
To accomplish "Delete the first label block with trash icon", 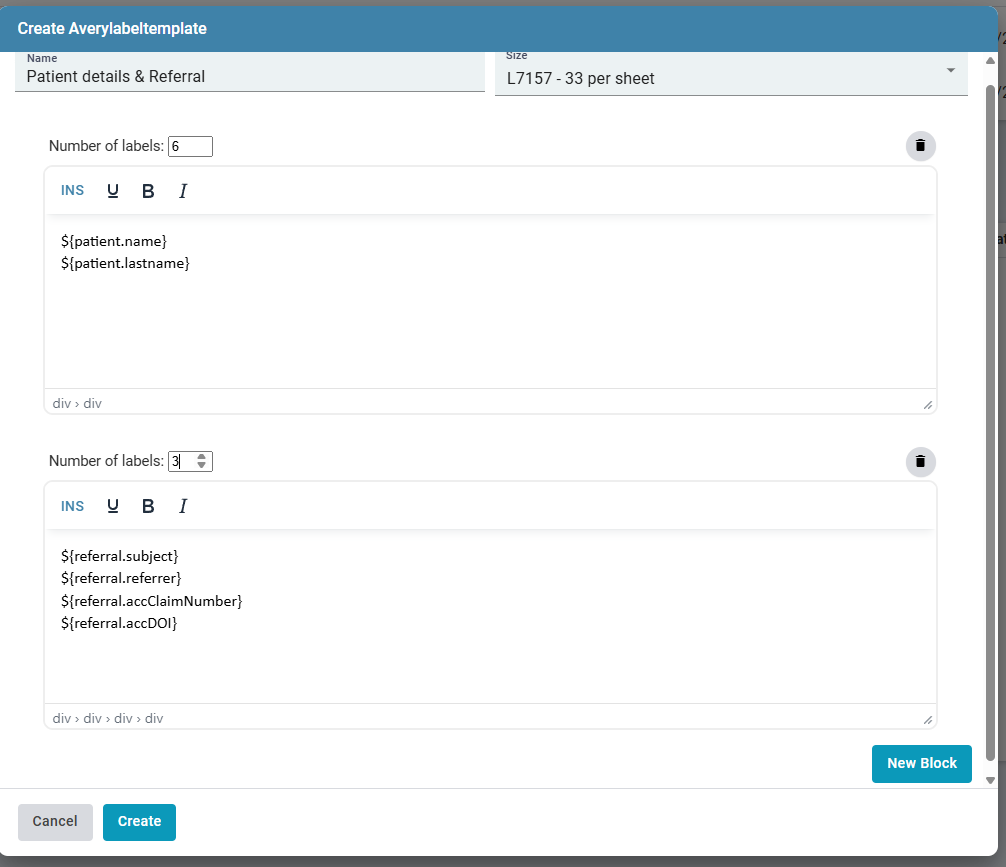I will (920, 146).
